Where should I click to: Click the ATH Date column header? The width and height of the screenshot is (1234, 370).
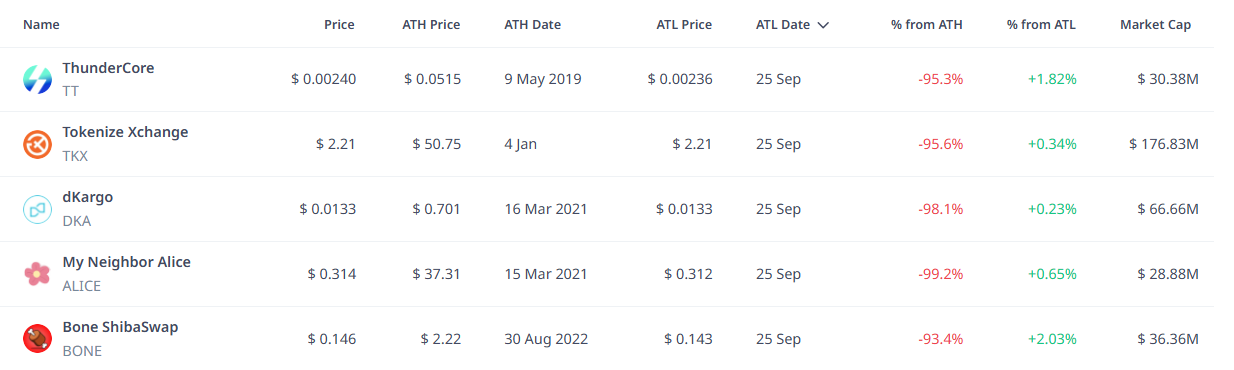[532, 25]
